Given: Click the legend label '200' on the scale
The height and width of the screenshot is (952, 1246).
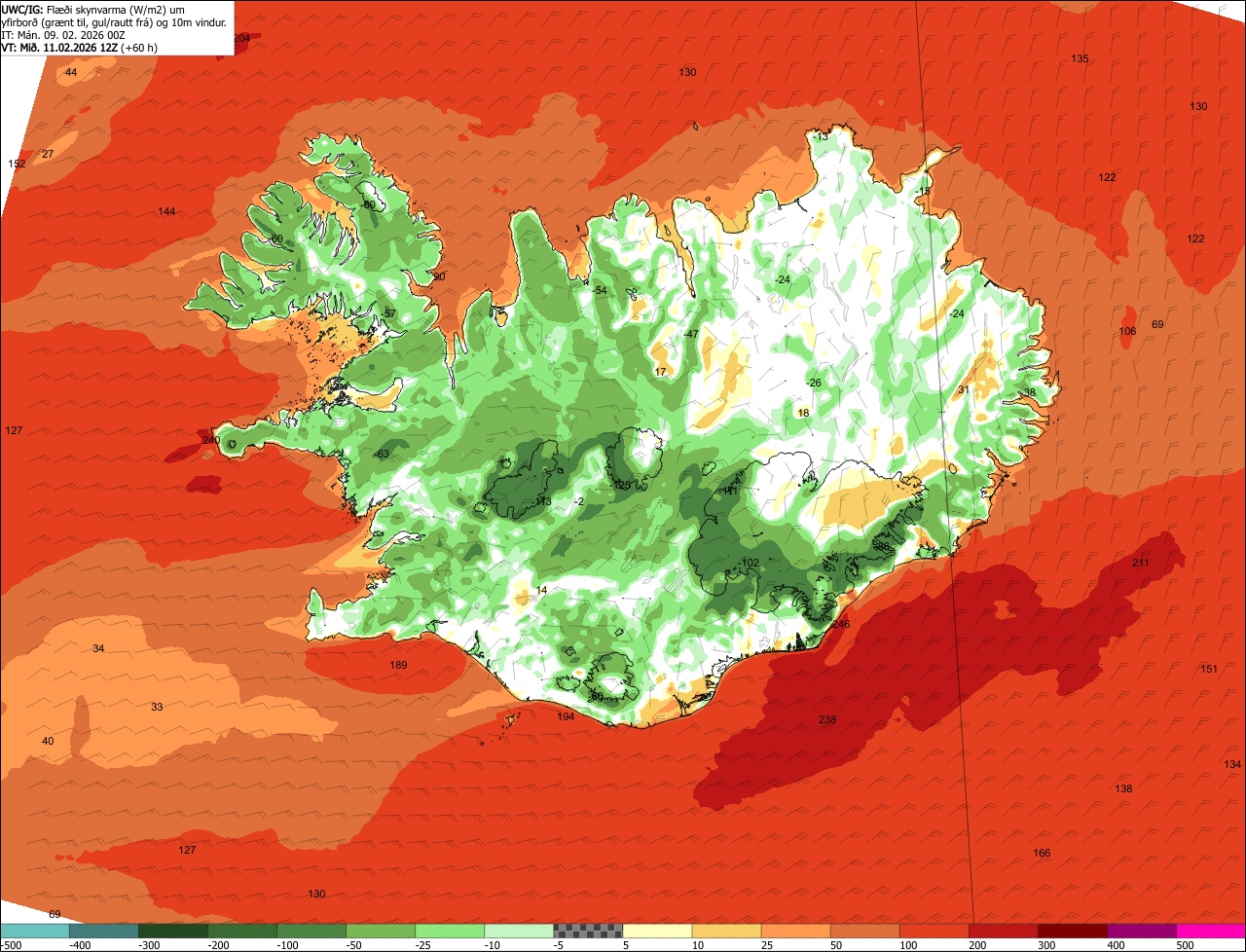Looking at the screenshot, I should (978, 945).
